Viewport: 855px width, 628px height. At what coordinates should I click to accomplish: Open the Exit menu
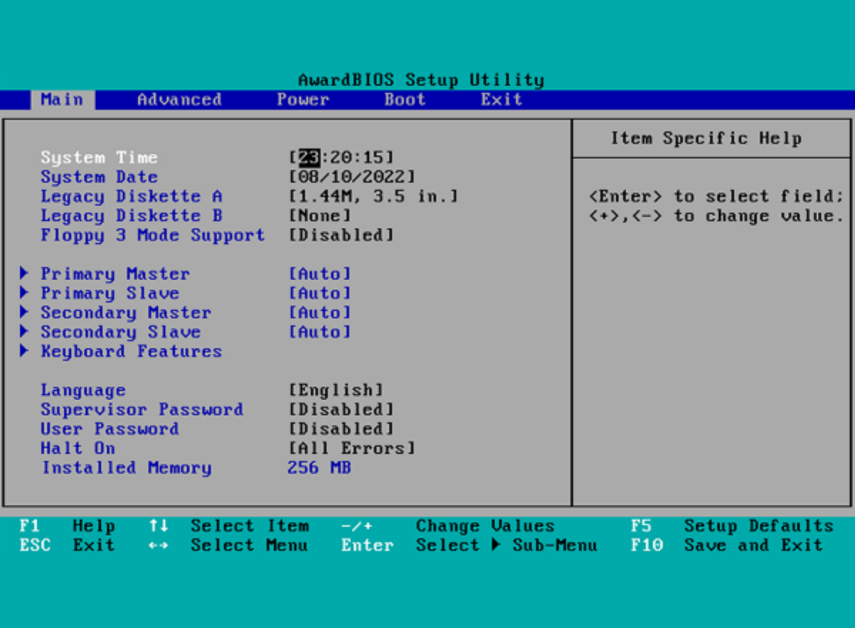[x=500, y=99]
